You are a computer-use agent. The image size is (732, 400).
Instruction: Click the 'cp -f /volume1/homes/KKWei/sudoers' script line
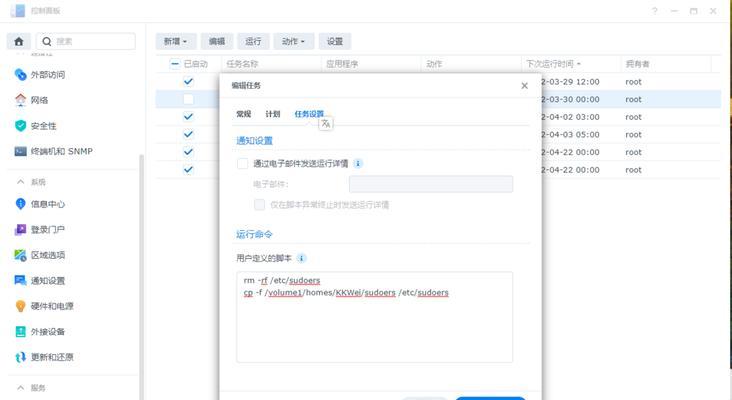346,293
